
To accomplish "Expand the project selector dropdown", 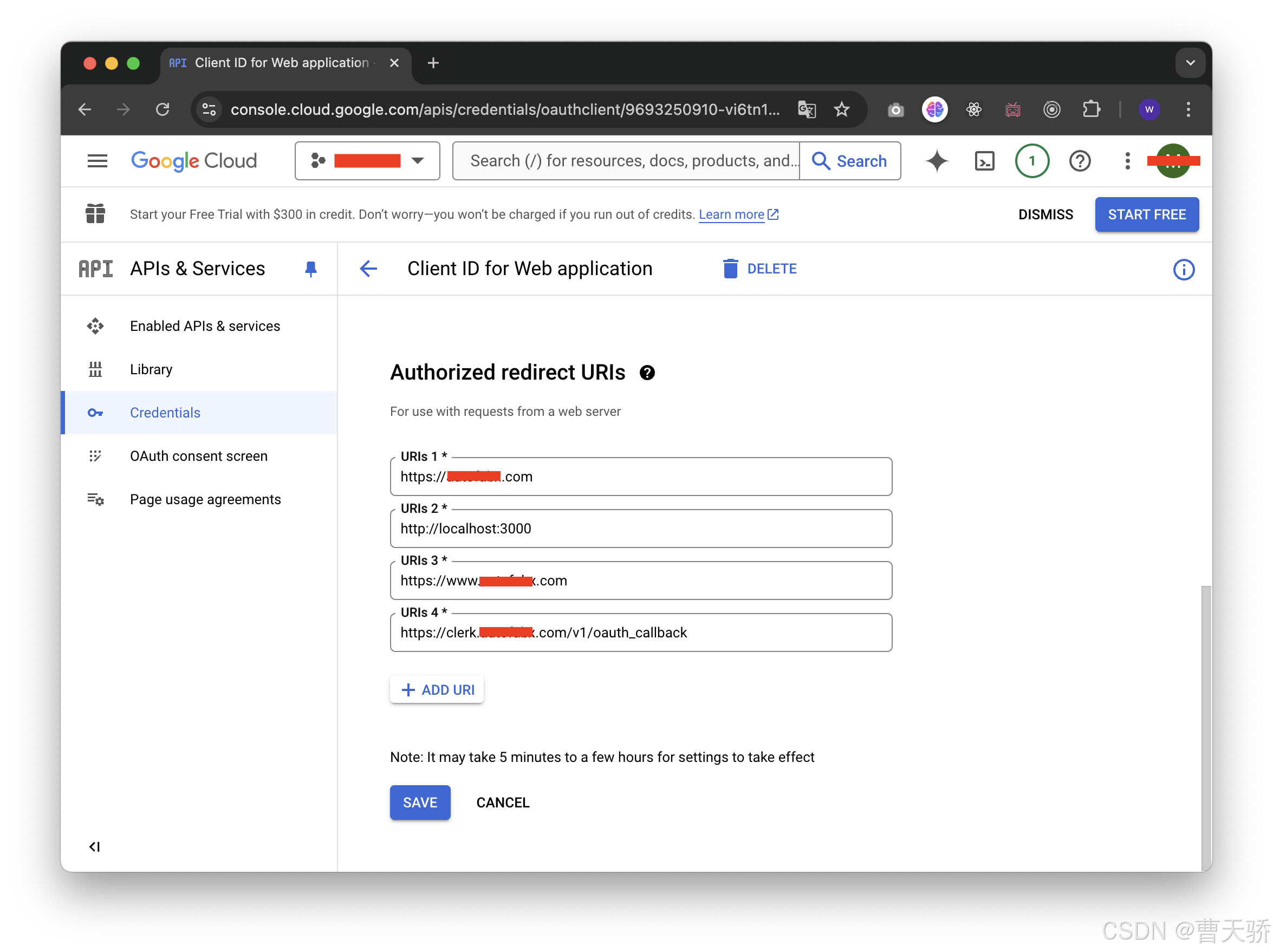I will 367,161.
